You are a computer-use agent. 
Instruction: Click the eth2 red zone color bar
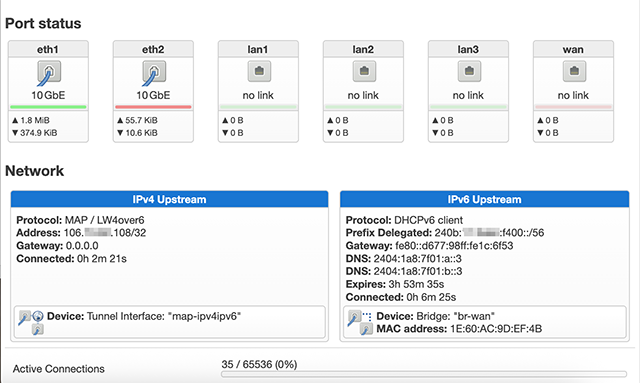click(153, 107)
